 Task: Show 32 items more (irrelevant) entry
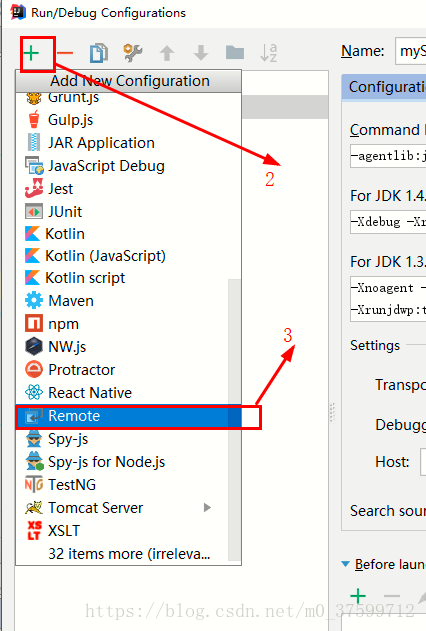tap(128, 554)
